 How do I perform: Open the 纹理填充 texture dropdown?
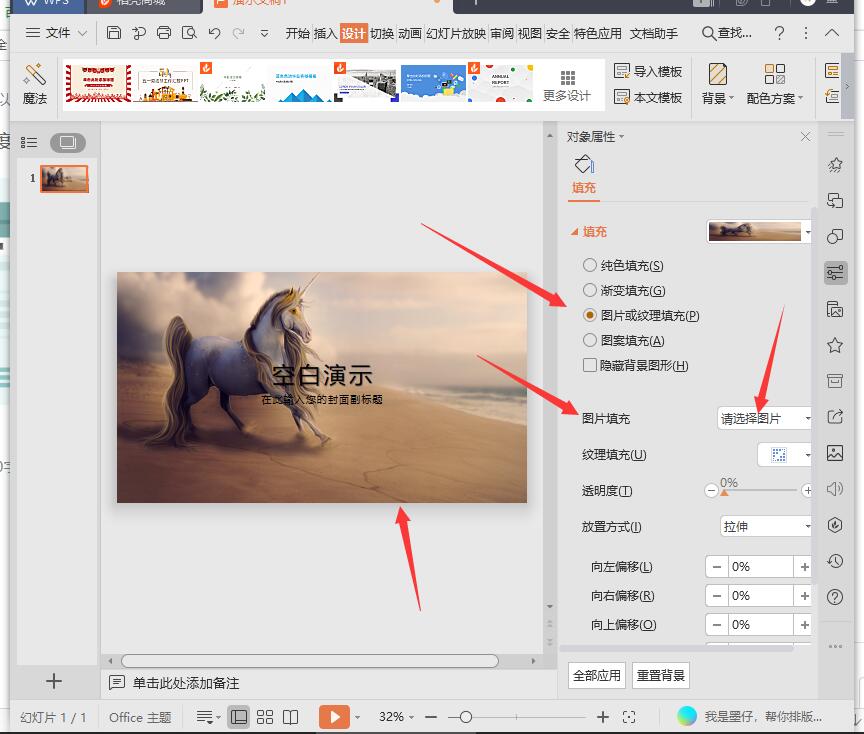(x=784, y=455)
